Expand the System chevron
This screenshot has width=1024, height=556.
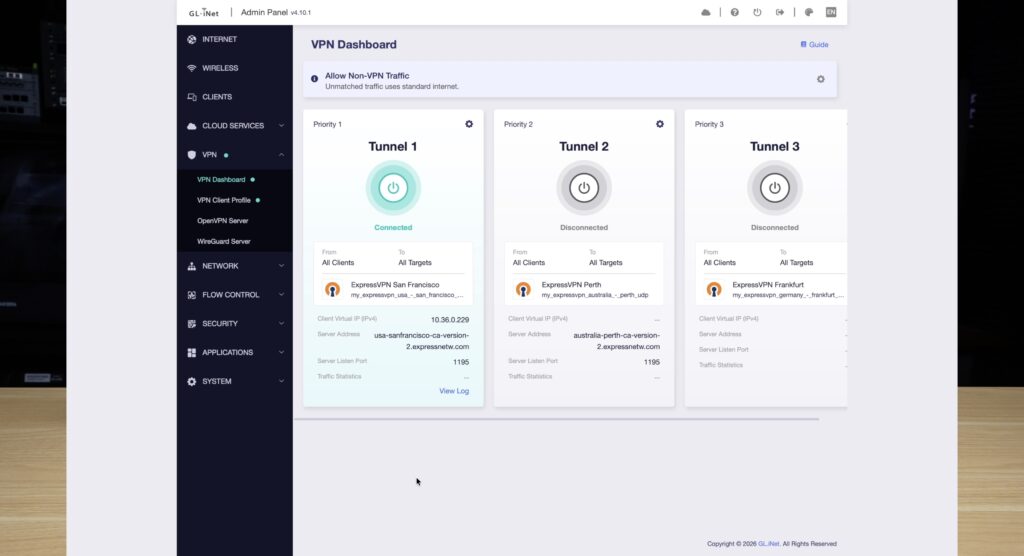[281, 381]
